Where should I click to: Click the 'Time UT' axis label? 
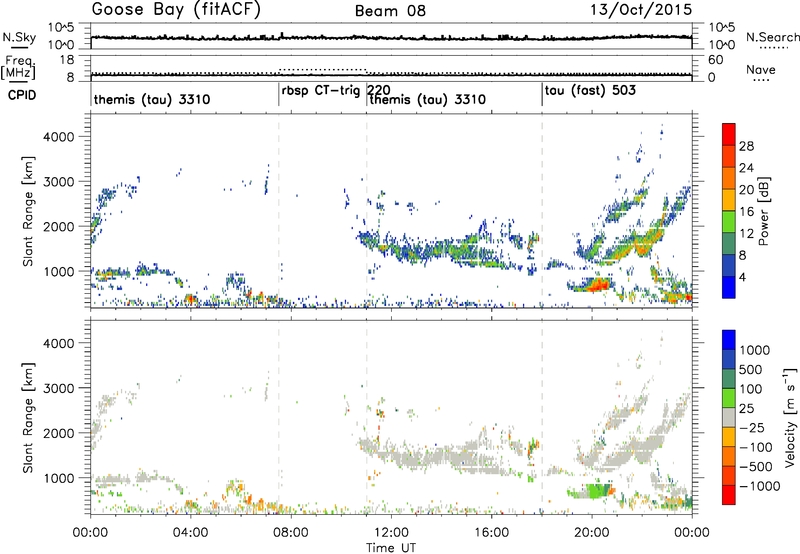pos(391,547)
